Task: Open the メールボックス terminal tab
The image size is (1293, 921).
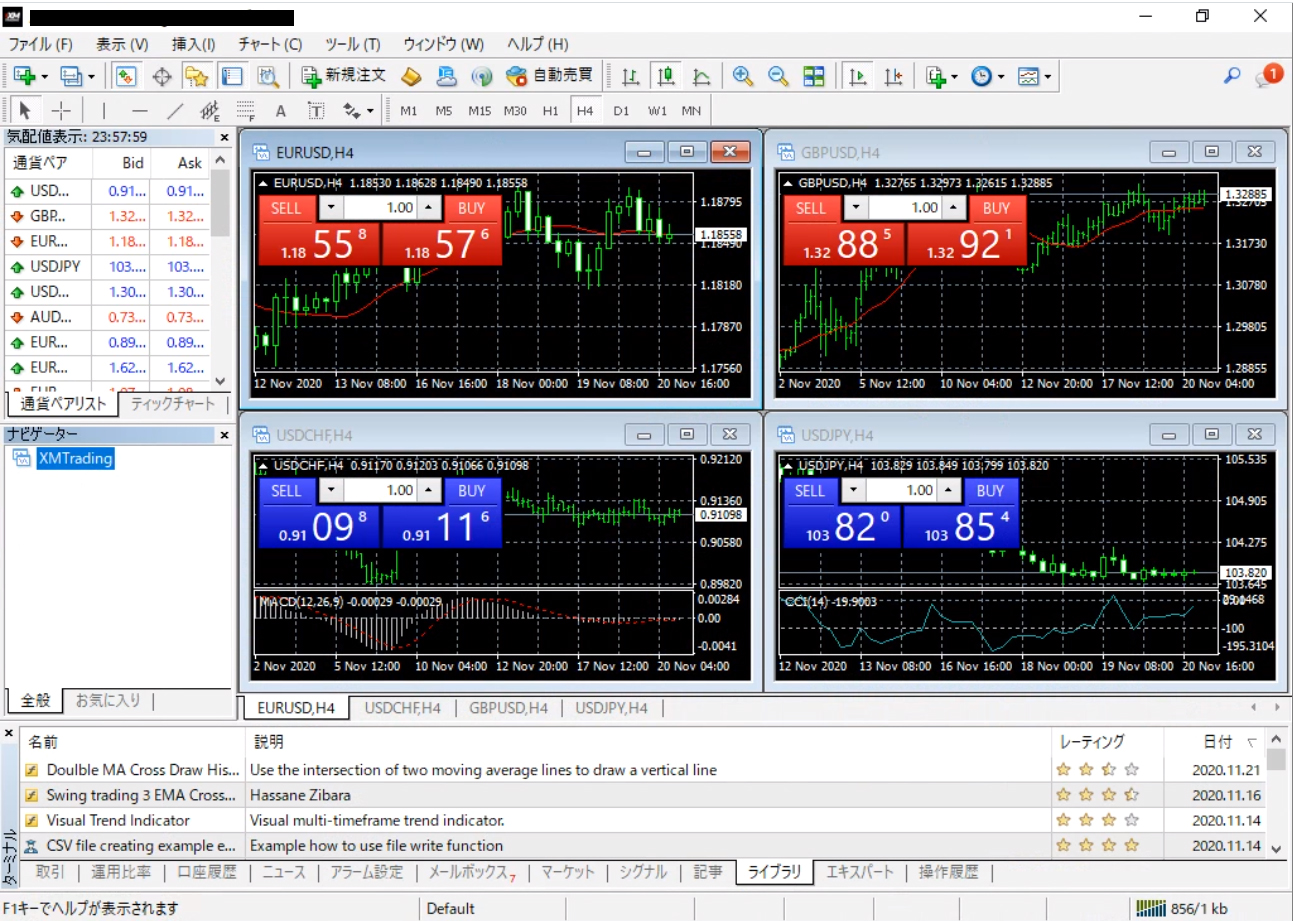Action: (471, 872)
